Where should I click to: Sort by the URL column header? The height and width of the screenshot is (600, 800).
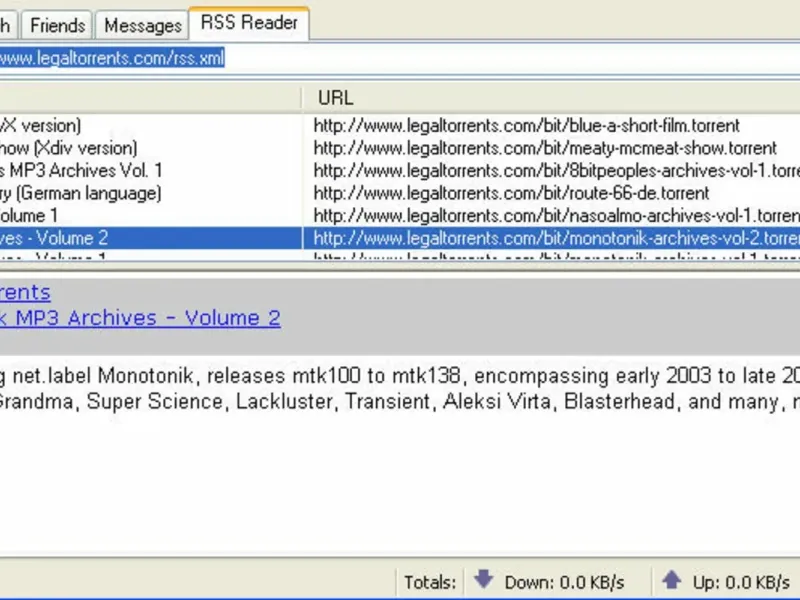click(551, 97)
